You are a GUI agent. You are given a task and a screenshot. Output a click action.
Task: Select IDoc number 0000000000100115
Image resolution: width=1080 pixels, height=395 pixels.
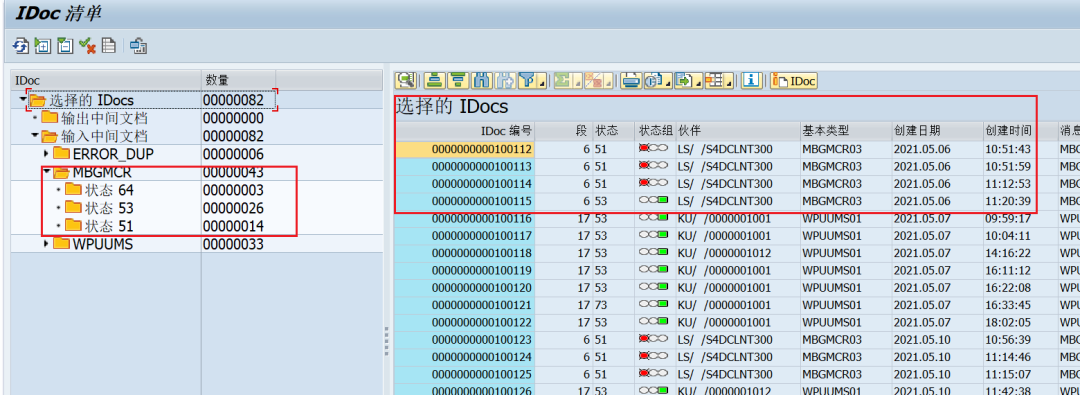coord(465,201)
